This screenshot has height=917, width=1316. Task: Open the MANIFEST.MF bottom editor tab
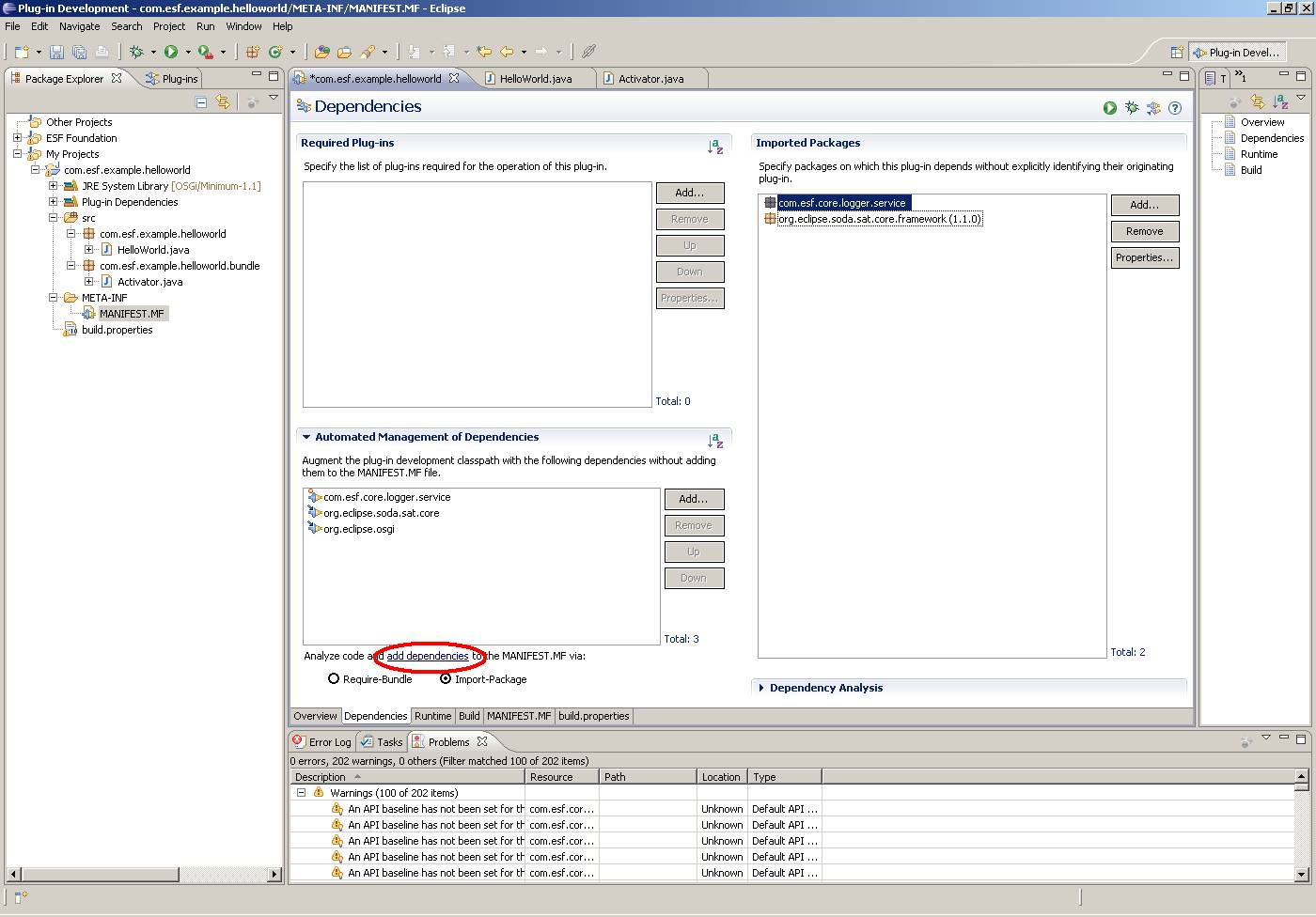[519, 716]
